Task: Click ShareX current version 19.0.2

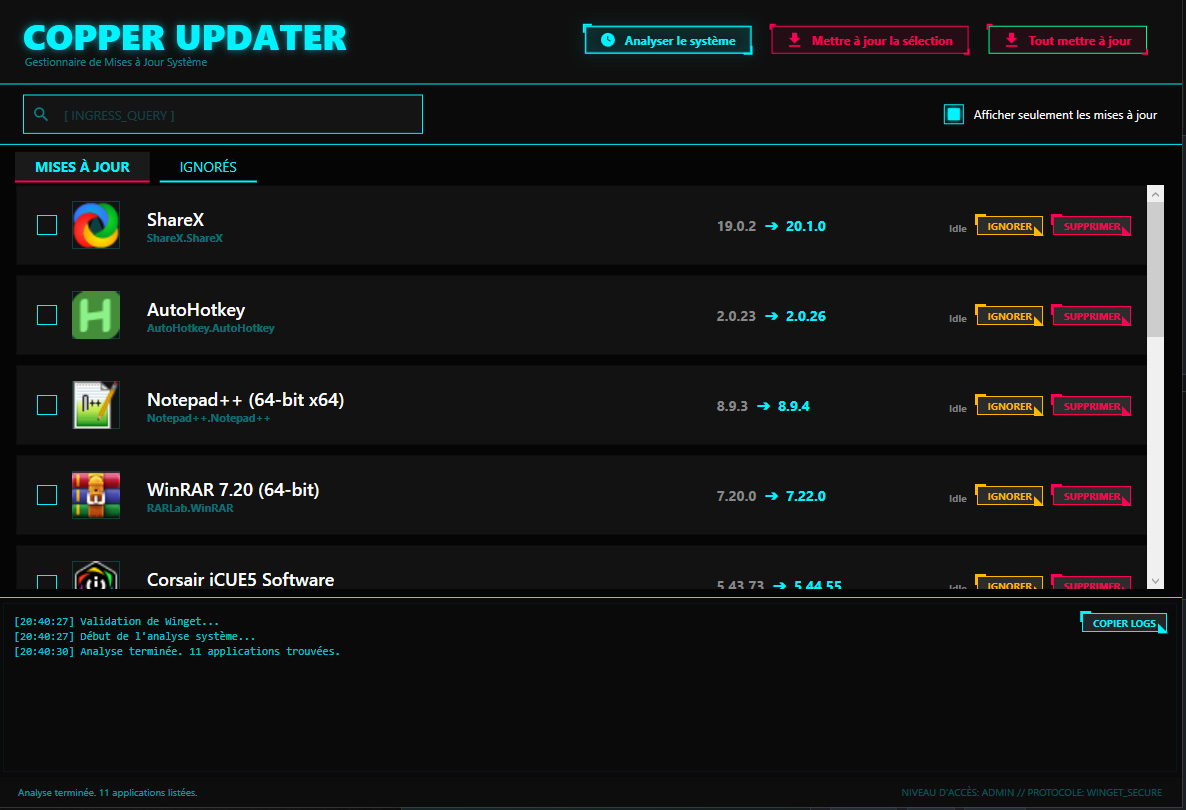Action: coord(736,226)
